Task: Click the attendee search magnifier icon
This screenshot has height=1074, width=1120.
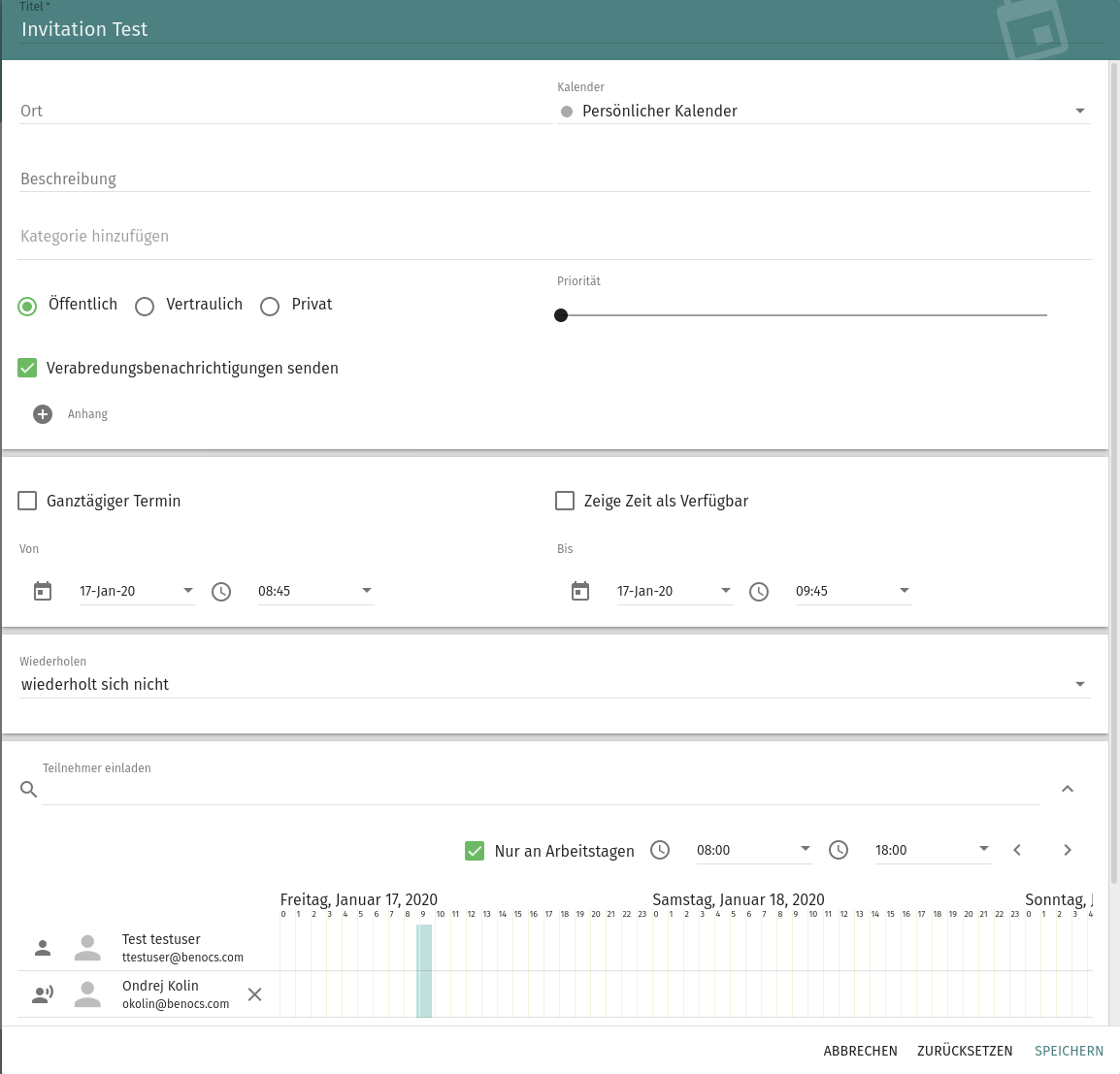Action: coord(29,790)
